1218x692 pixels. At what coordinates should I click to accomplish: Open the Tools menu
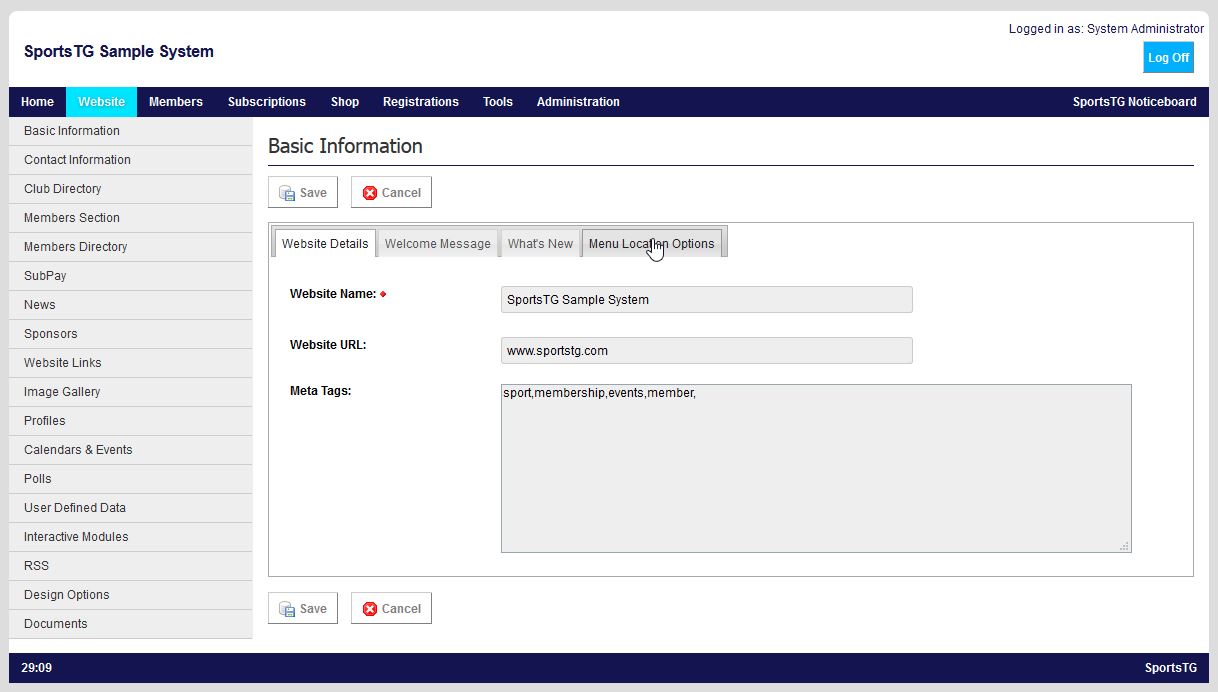[x=498, y=102]
